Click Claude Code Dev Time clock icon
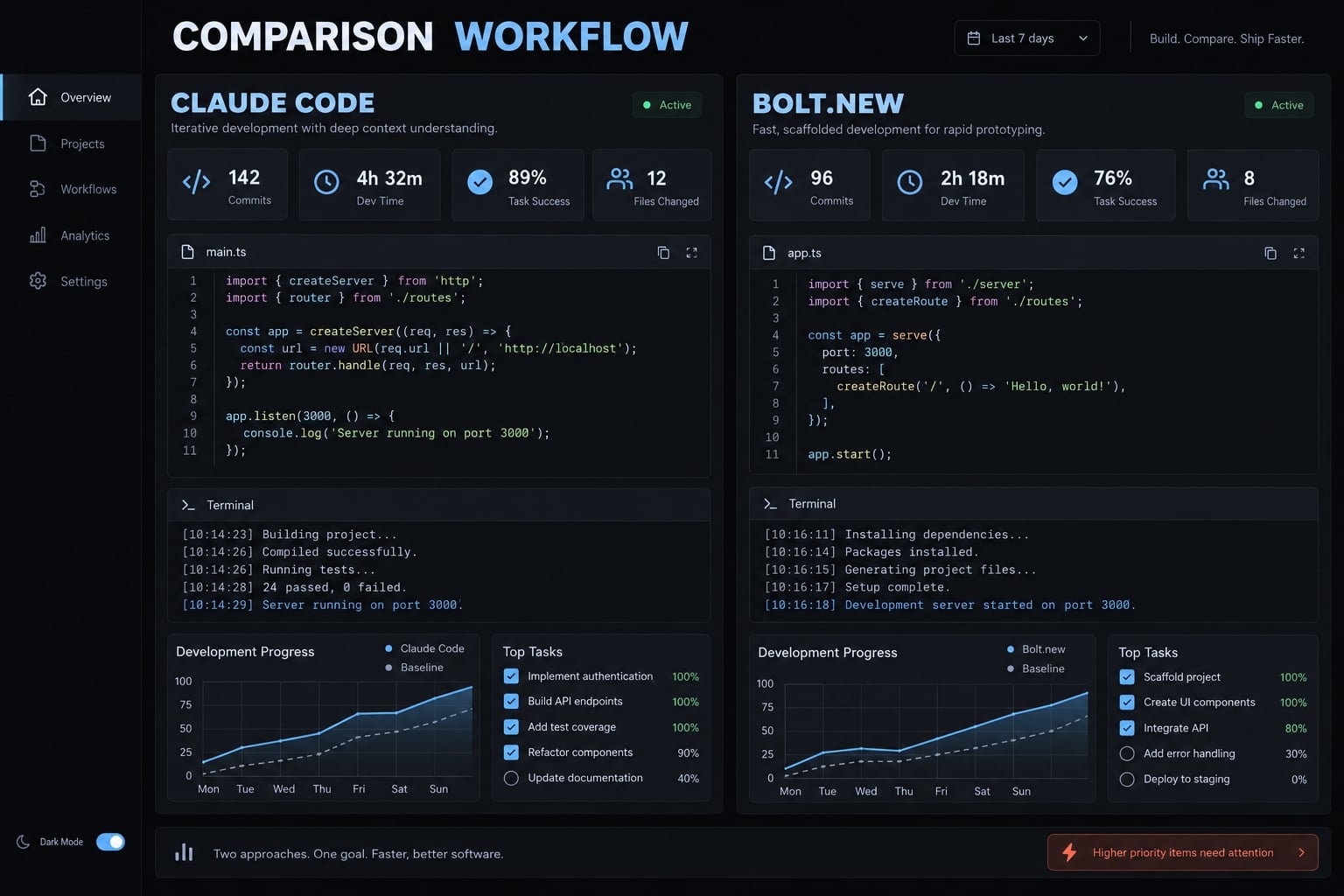Image resolution: width=1344 pixels, height=896 pixels. [326, 182]
